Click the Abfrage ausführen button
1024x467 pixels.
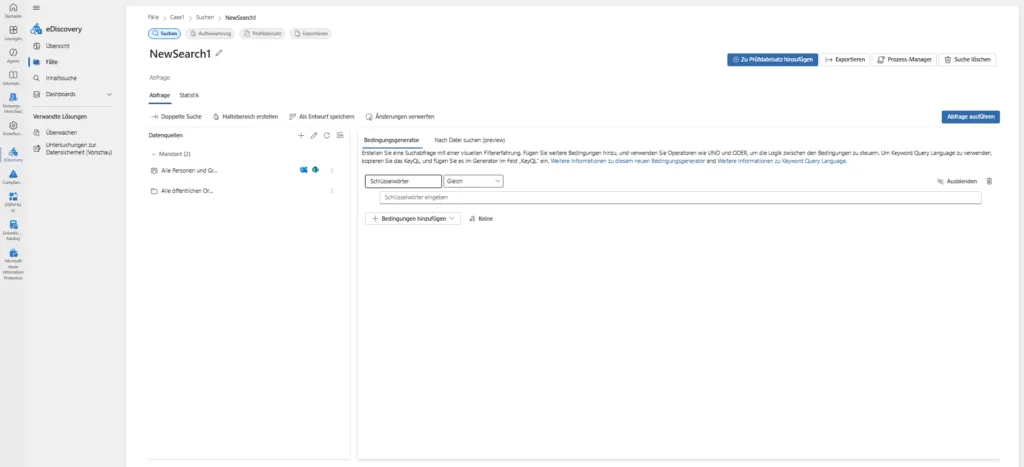pos(970,116)
